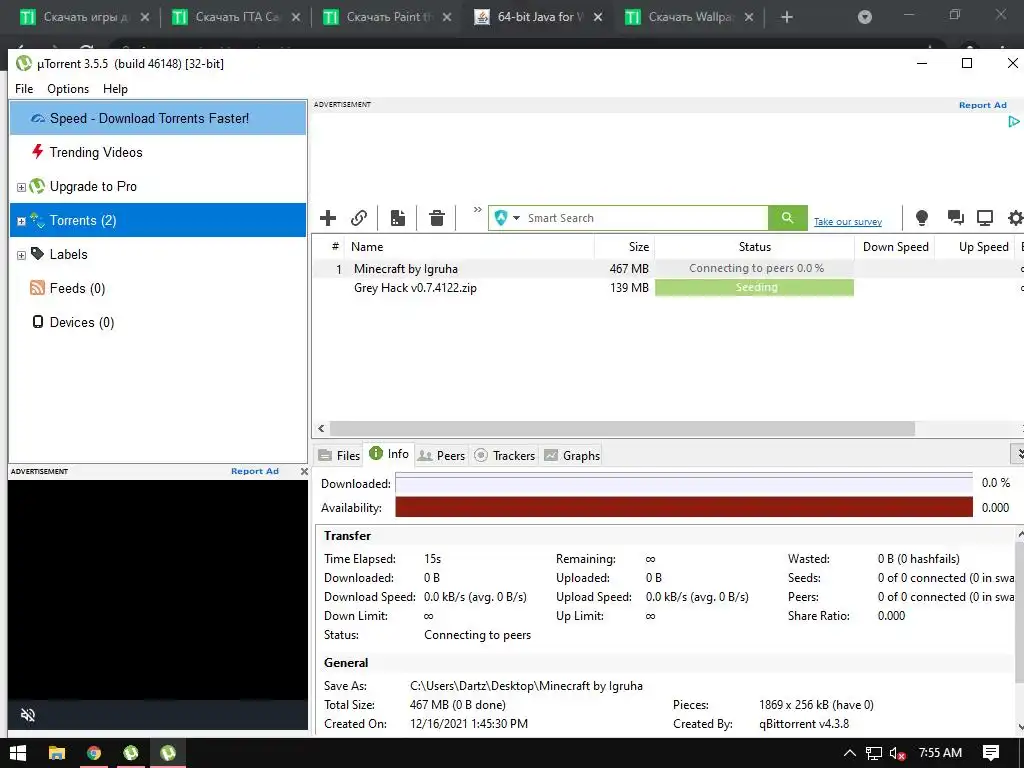
Task: Select Trending Videos in sidebar
Action: click(x=158, y=152)
